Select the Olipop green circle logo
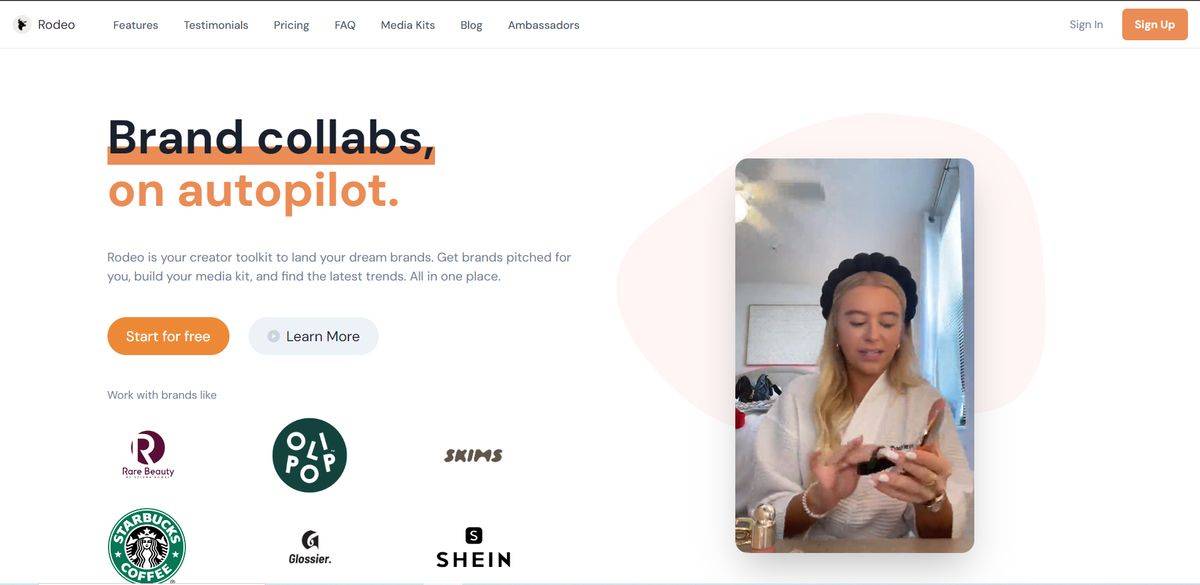 (x=310, y=455)
